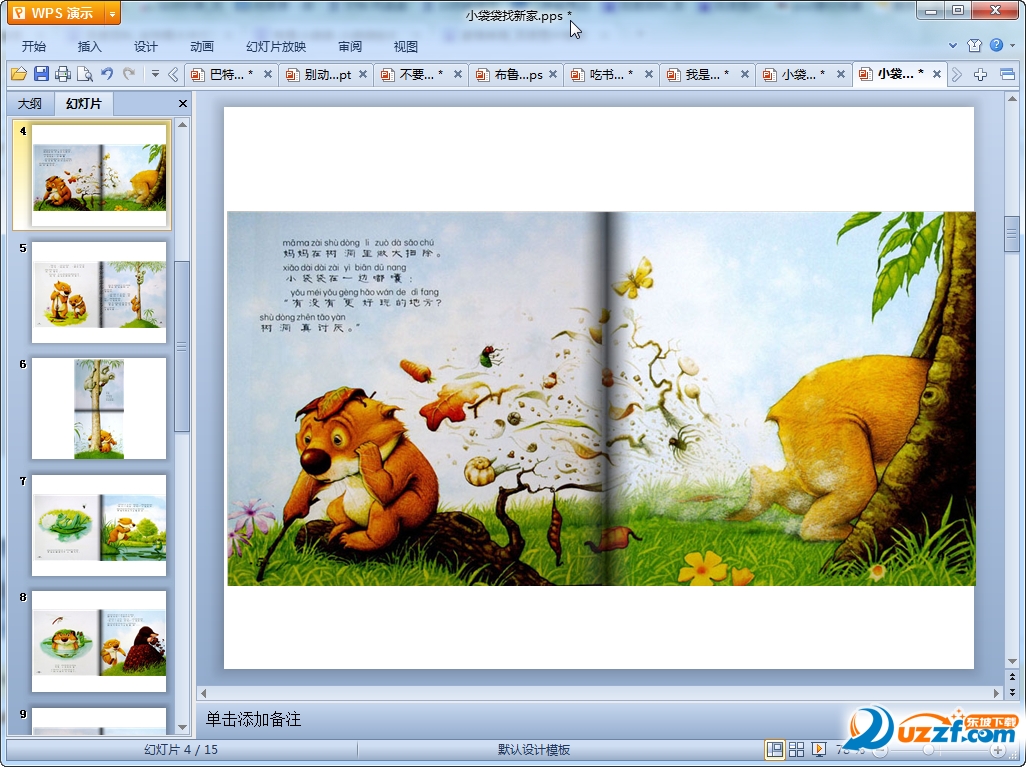The image size is (1026, 767).
Task: Start slideshow from status bar icon
Action: 818,749
